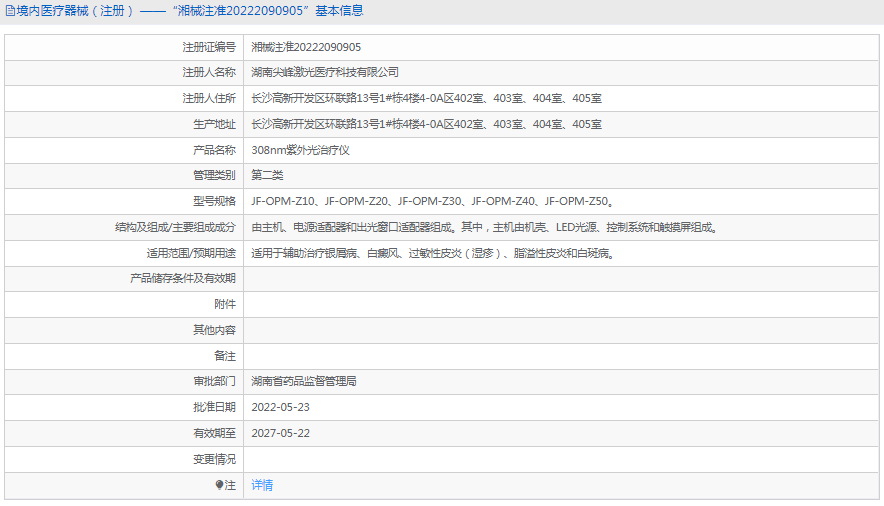Click the 结构及组成/主要组成成分 label

(175, 228)
